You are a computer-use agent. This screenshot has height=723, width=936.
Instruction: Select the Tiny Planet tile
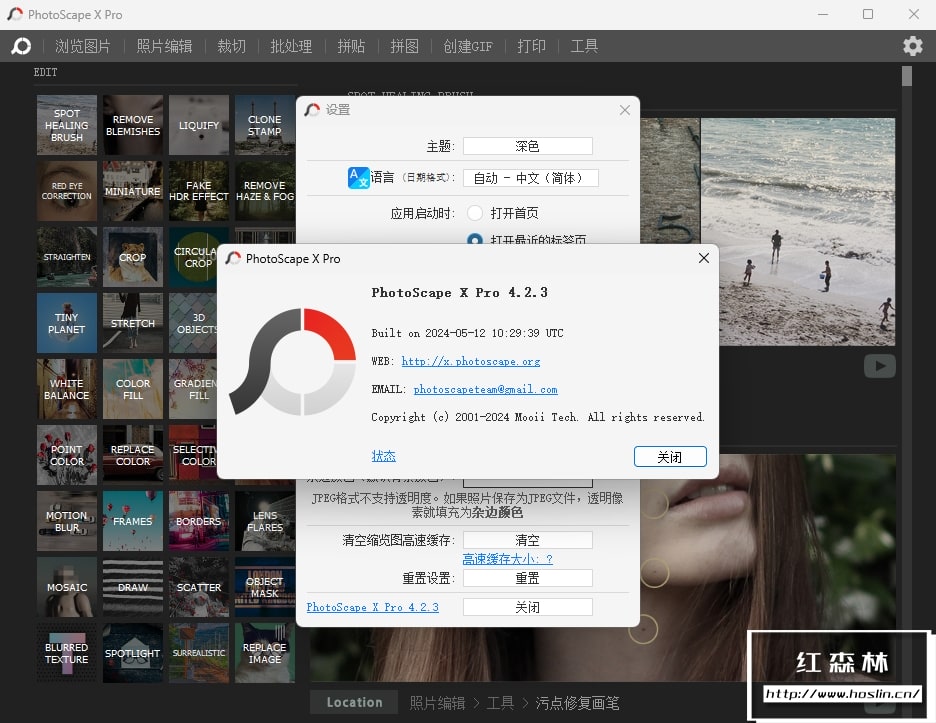pyautogui.click(x=67, y=323)
